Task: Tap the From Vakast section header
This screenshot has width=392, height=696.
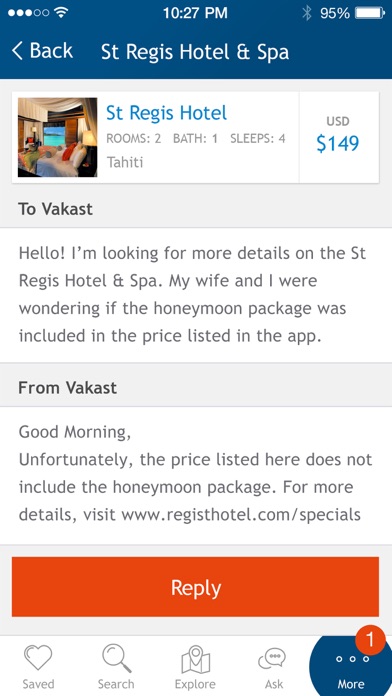Action: 196,388
